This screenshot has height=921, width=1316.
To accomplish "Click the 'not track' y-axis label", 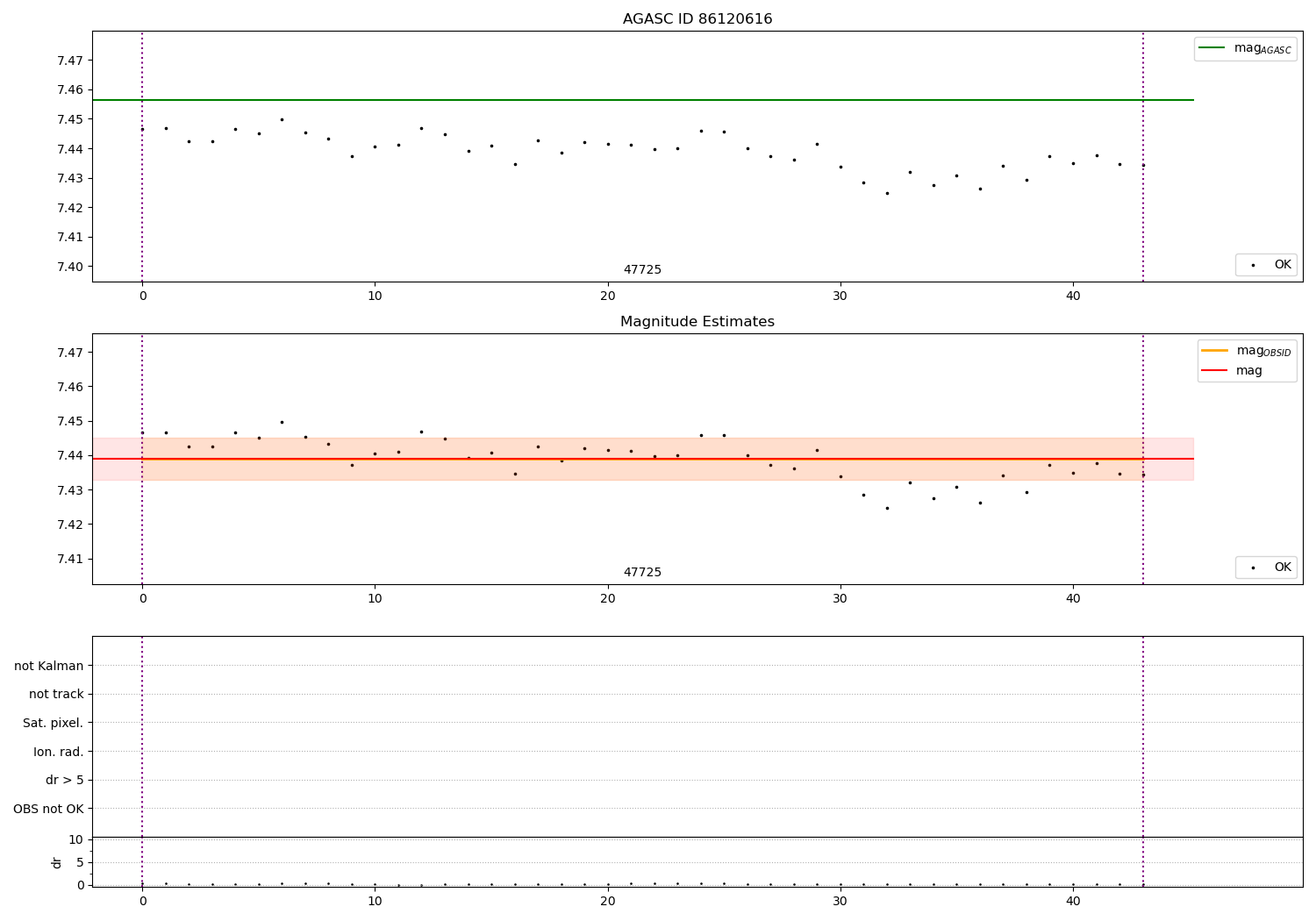I will 56,694.
